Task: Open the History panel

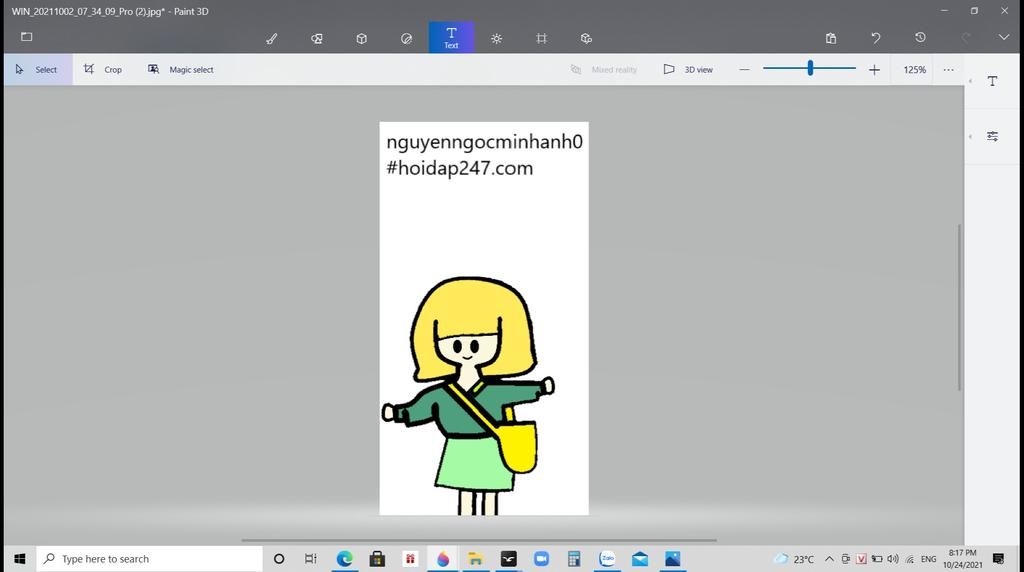Action: click(920, 37)
